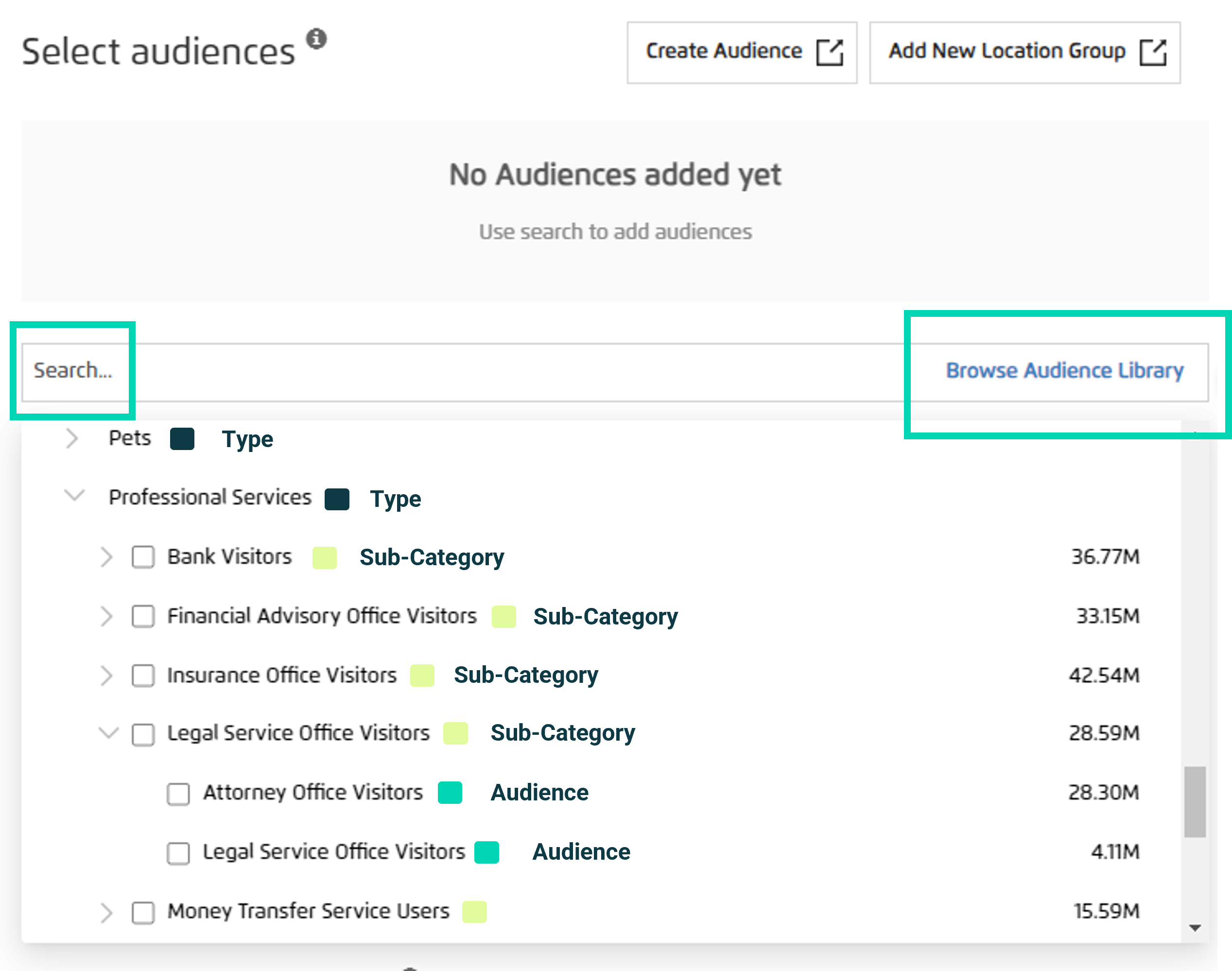Expand the Pets category
The width and height of the screenshot is (1232, 971).
tap(73, 438)
